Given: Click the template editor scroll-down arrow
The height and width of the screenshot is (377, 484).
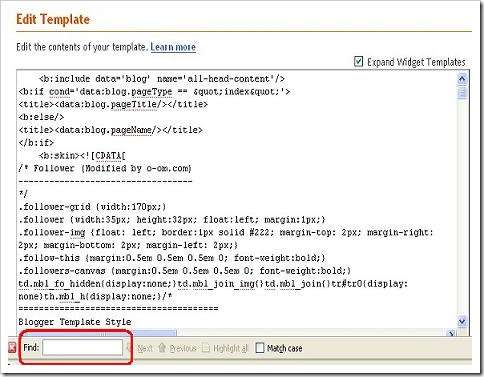Looking at the screenshot, I should pyautogui.click(x=462, y=322).
